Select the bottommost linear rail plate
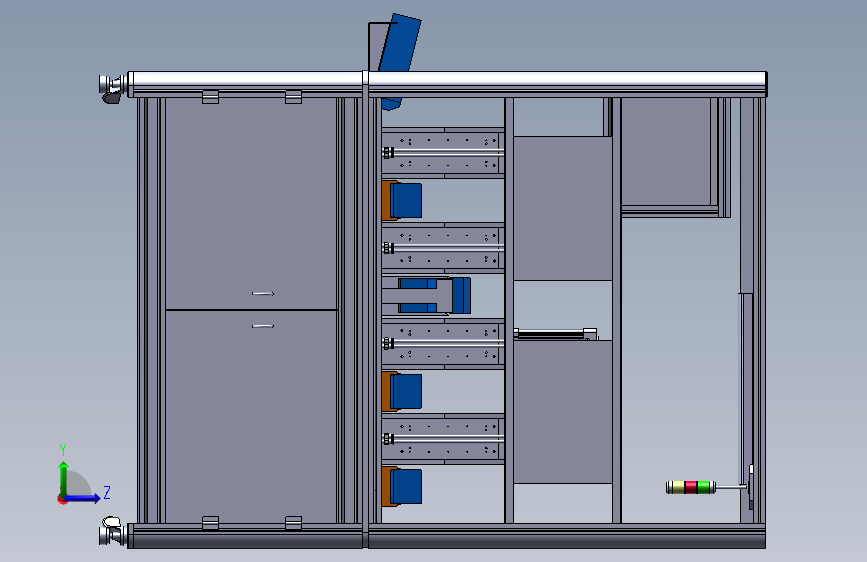Image resolution: width=867 pixels, height=562 pixels. tap(443, 439)
